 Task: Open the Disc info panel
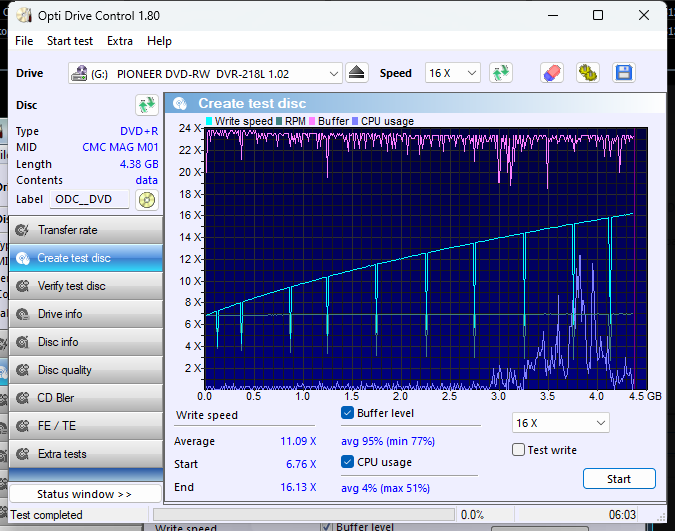tap(86, 342)
